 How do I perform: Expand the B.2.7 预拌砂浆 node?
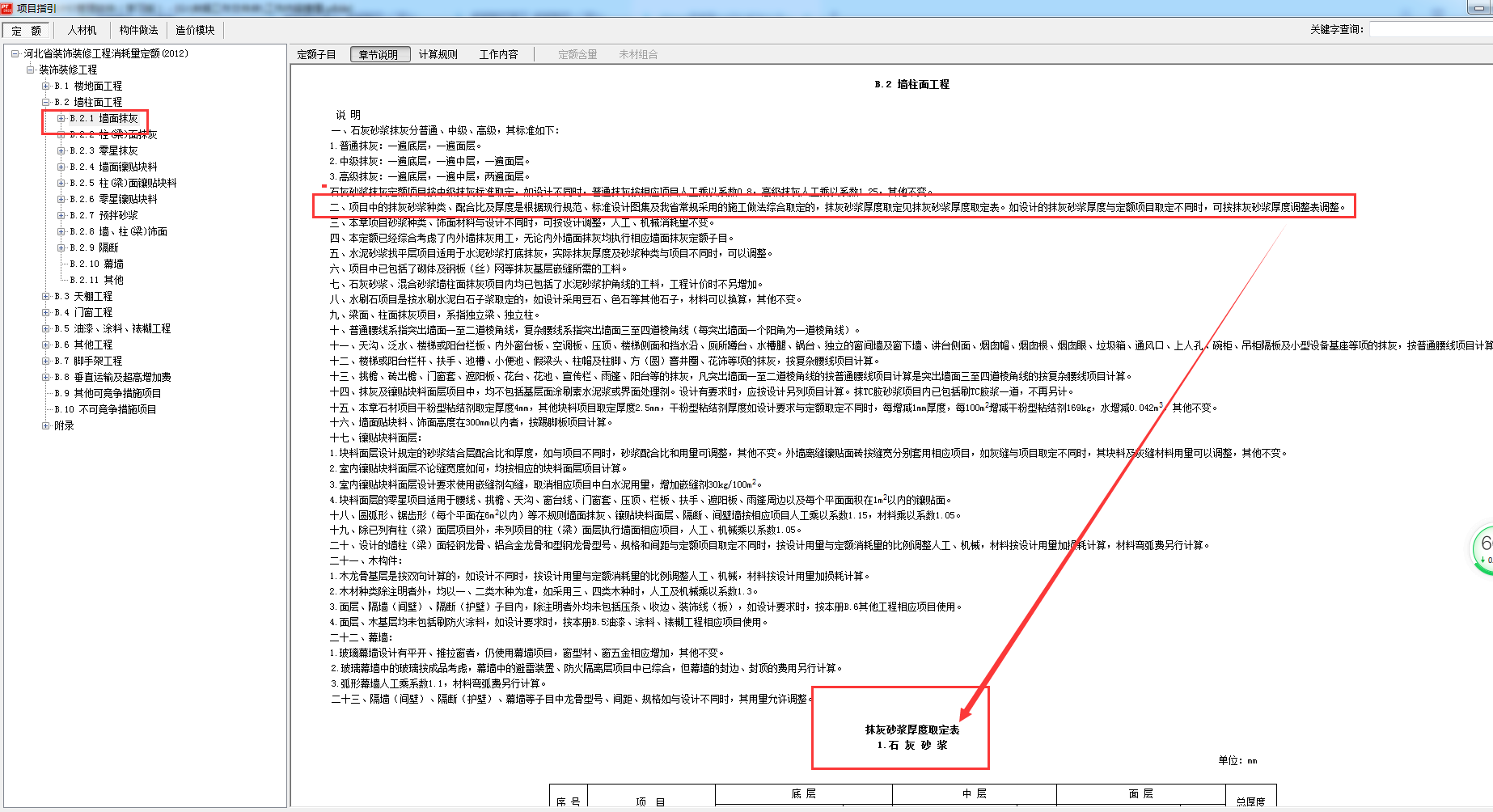point(61,215)
